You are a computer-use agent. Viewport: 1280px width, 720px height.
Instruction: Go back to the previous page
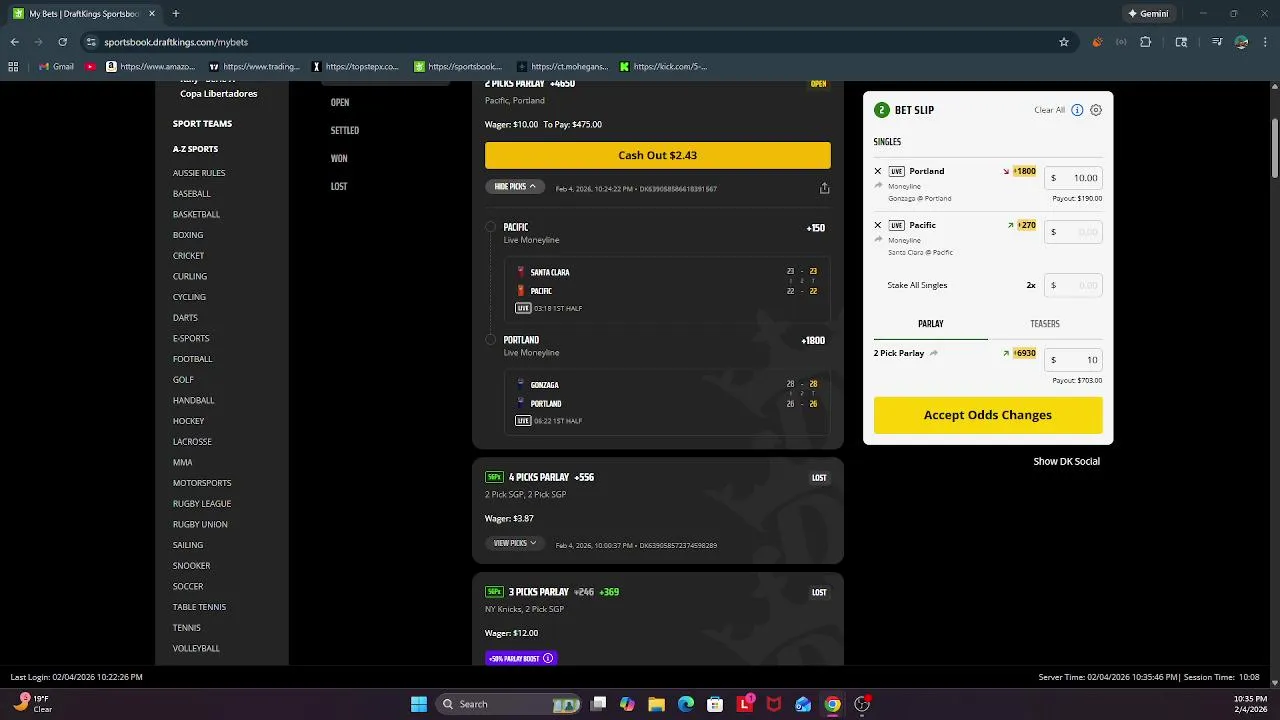14,42
